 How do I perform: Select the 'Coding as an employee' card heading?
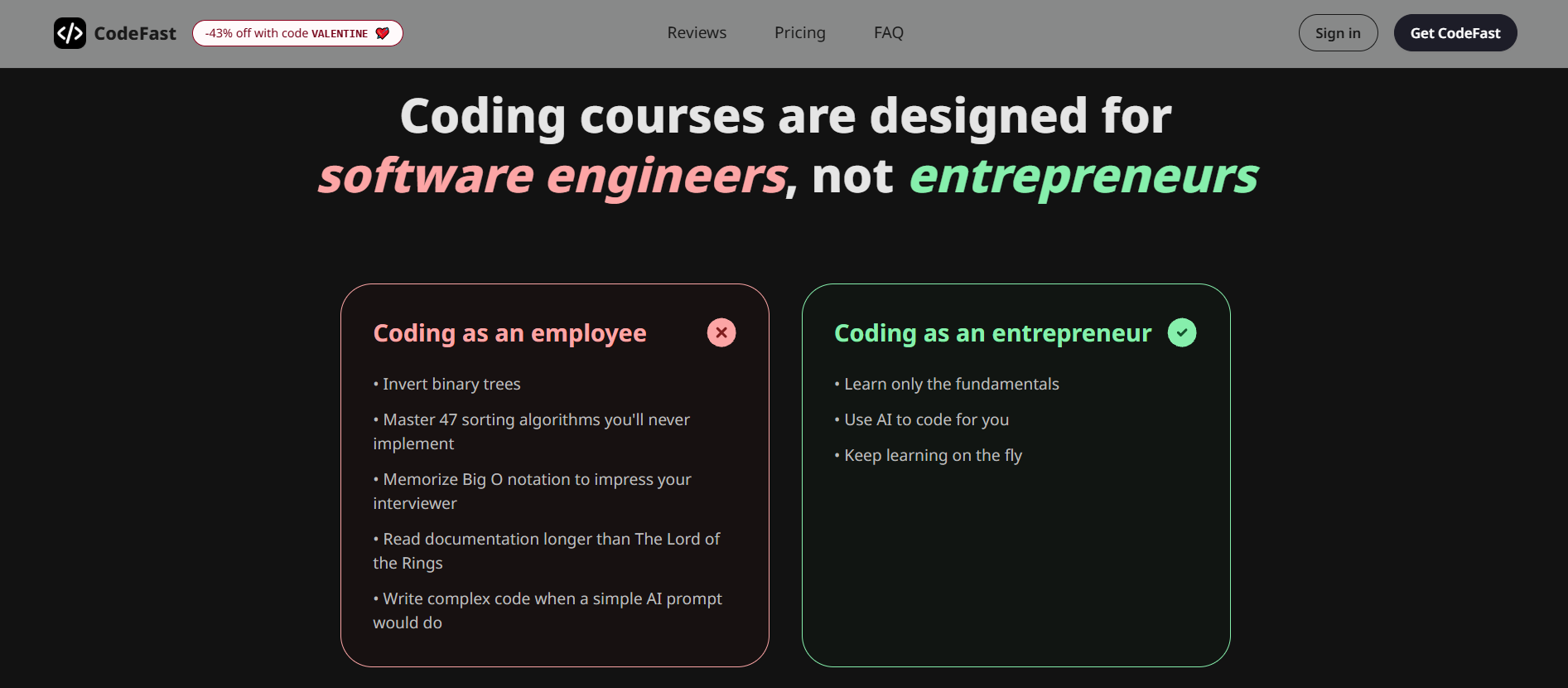pos(509,332)
